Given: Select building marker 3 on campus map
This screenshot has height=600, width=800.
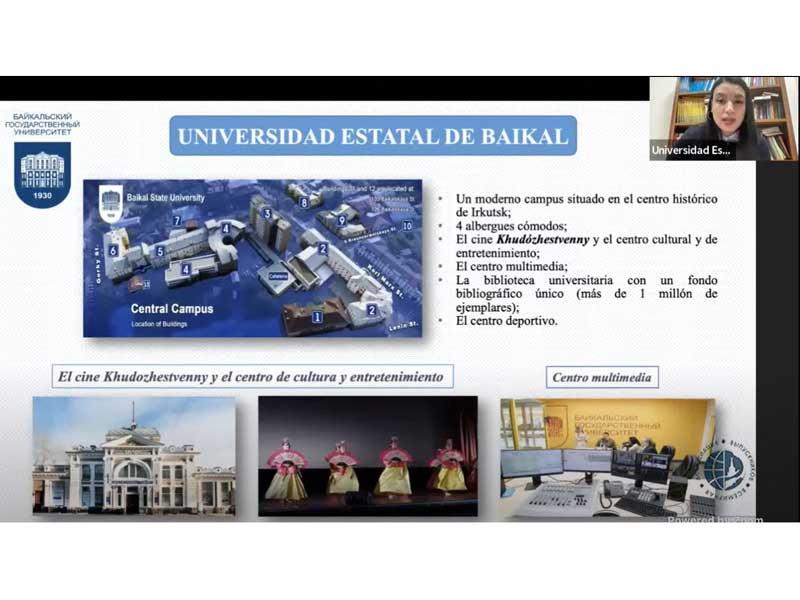Looking at the screenshot, I should pyautogui.click(x=267, y=214).
